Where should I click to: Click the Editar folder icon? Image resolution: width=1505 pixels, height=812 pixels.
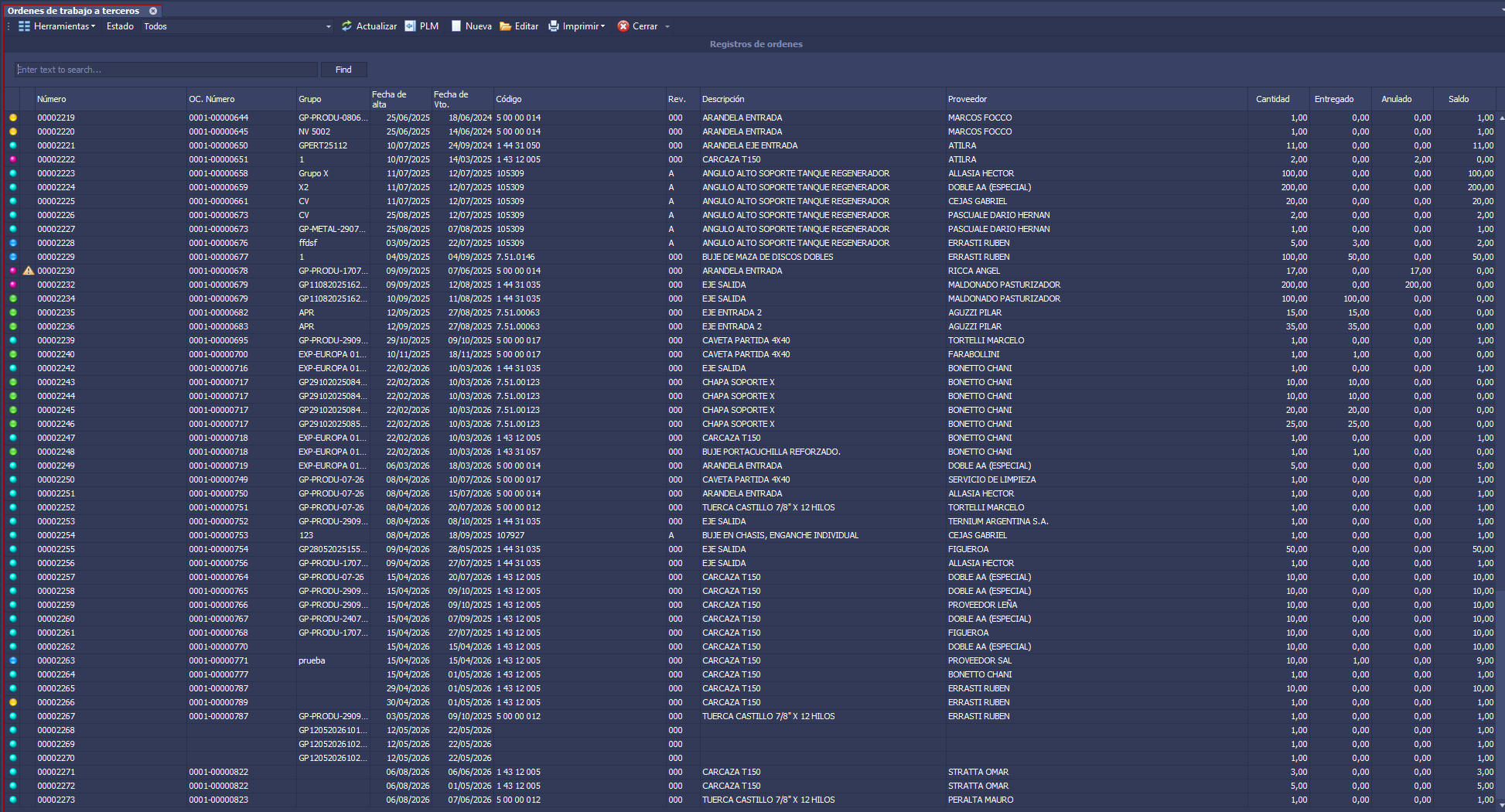(x=506, y=26)
